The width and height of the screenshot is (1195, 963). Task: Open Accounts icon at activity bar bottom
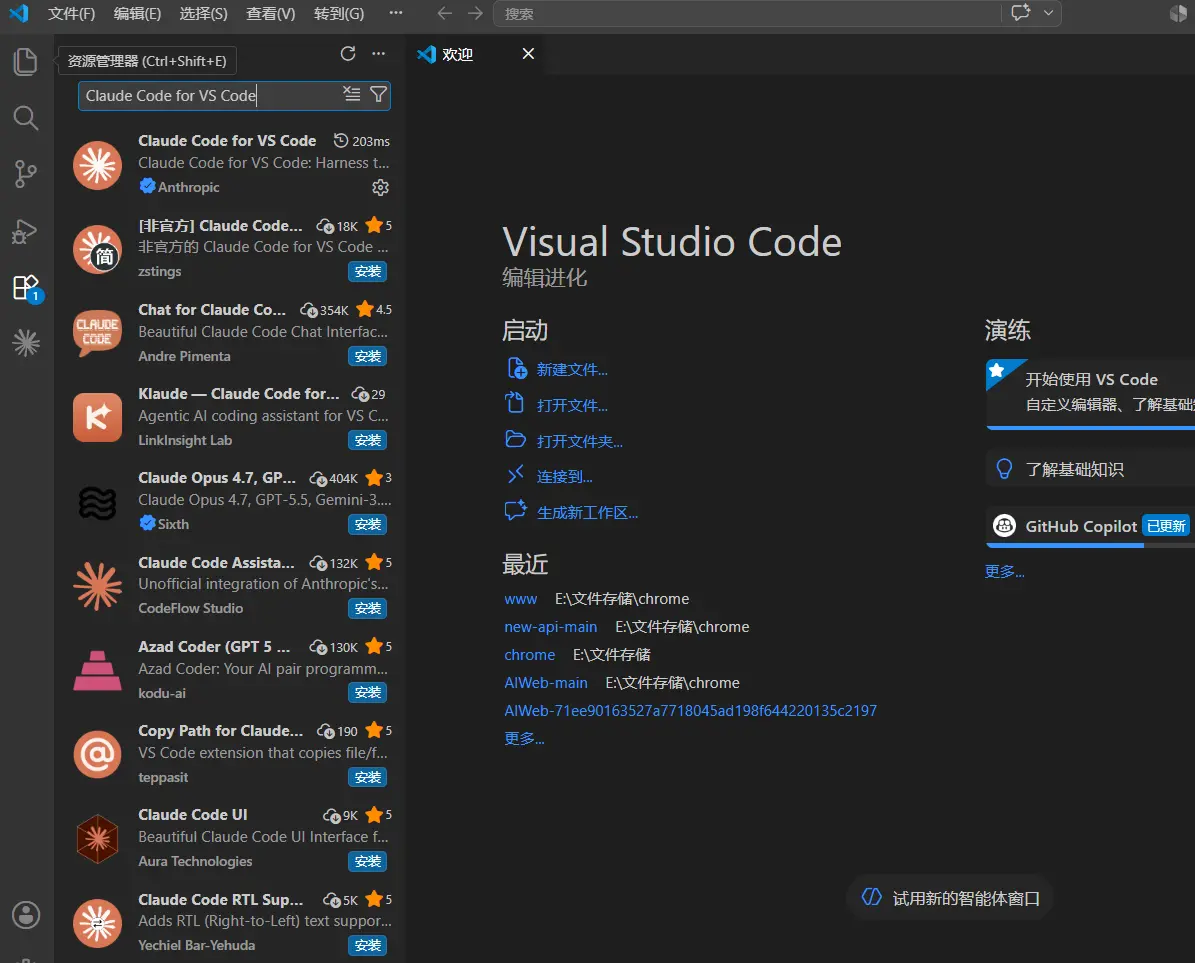point(26,915)
